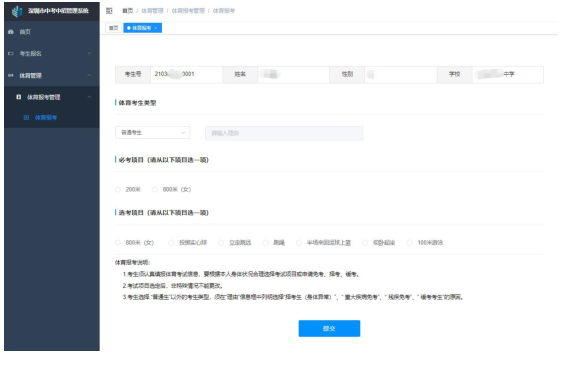Switch to the 首页 page tab

(113, 28)
